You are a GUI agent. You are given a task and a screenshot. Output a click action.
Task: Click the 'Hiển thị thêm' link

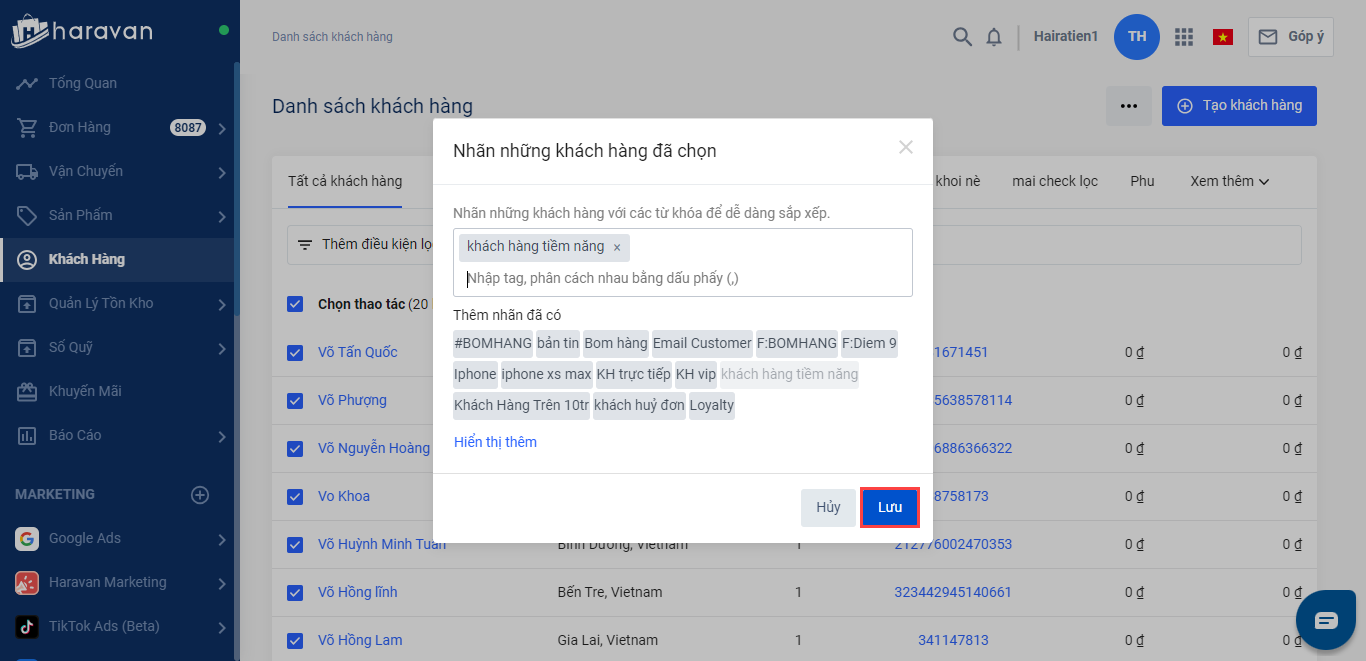coord(495,442)
